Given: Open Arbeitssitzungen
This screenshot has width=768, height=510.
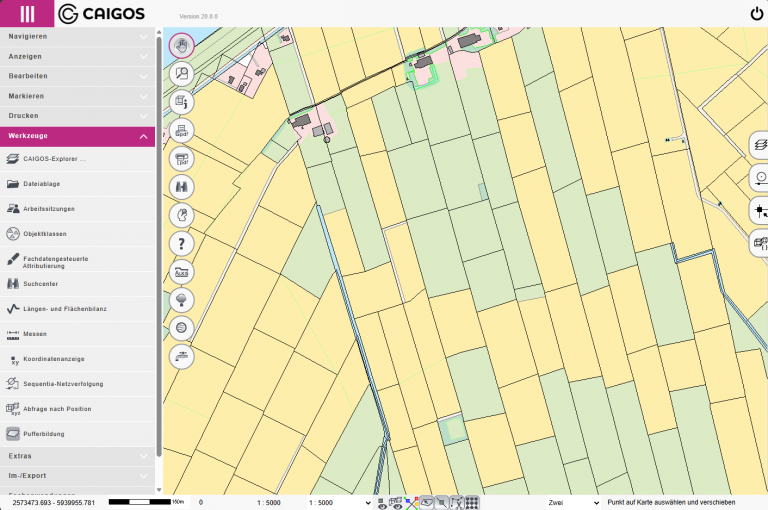Looking at the screenshot, I should [x=77, y=209].
